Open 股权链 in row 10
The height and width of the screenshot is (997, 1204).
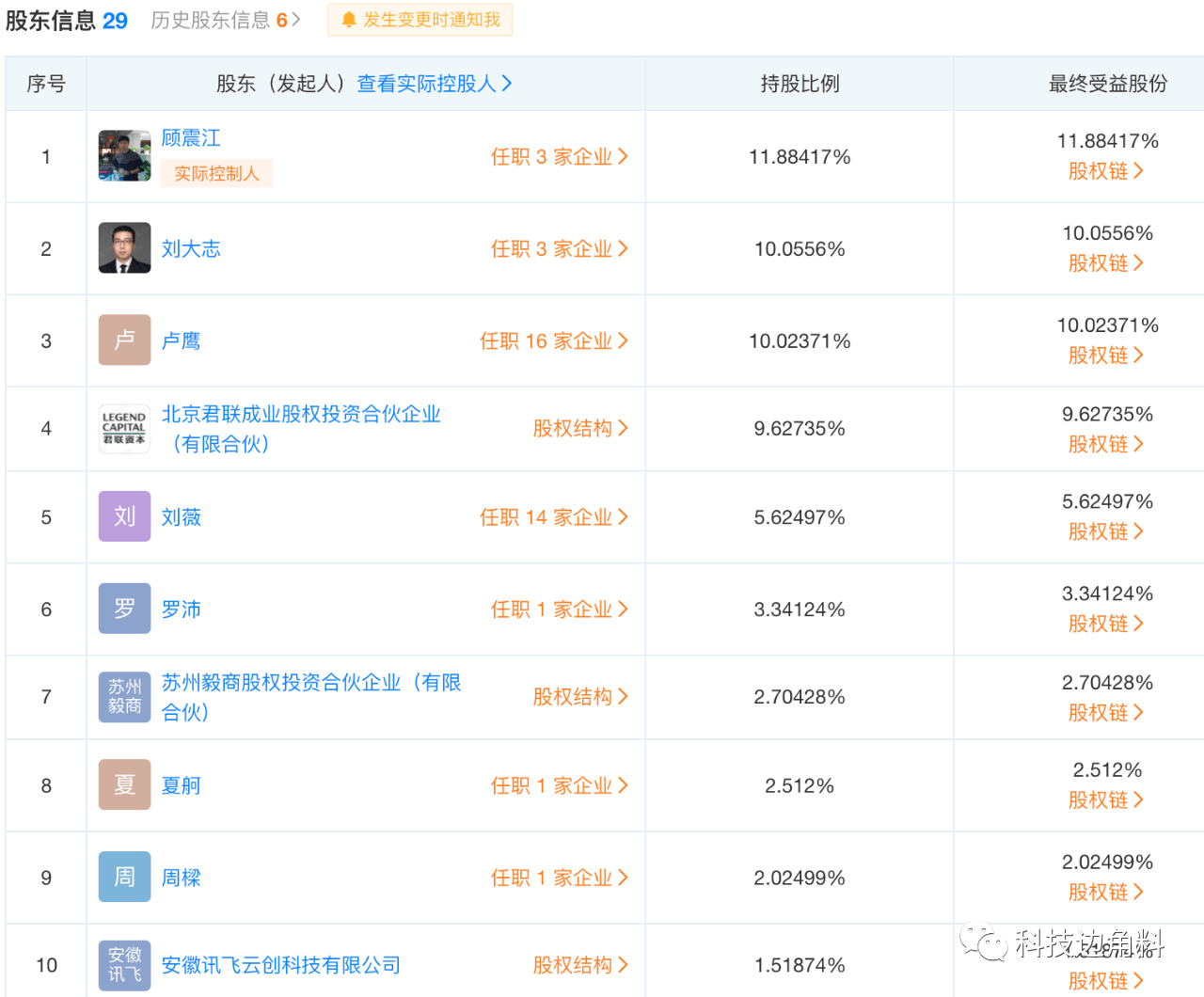tap(1106, 981)
